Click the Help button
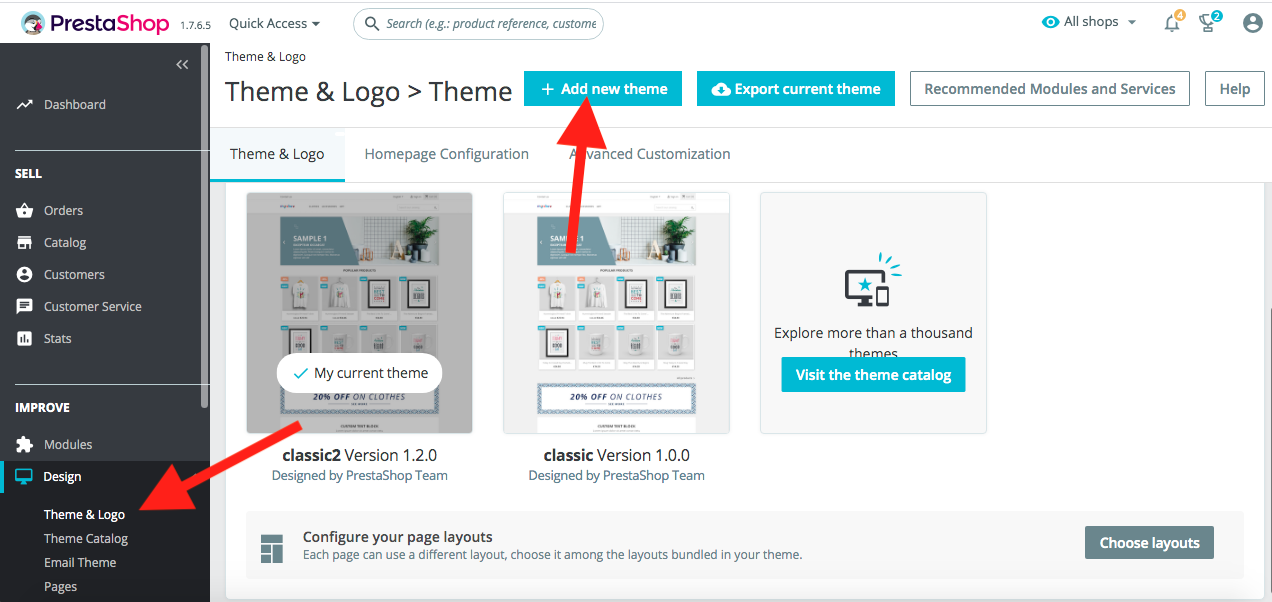Image resolution: width=1272 pixels, height=602 pixels. click(1234, 88)
